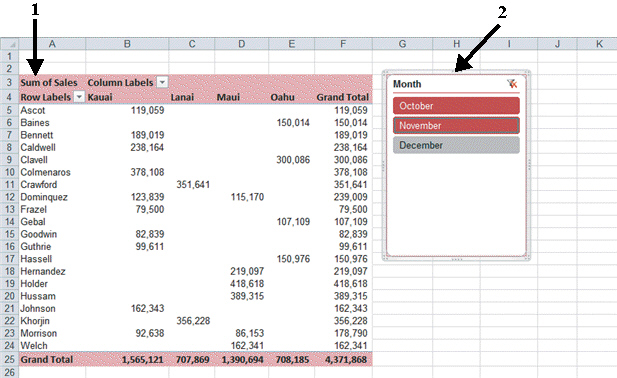Select column H header
Viewport: 617px width, 378px height.
click(456, 44)
